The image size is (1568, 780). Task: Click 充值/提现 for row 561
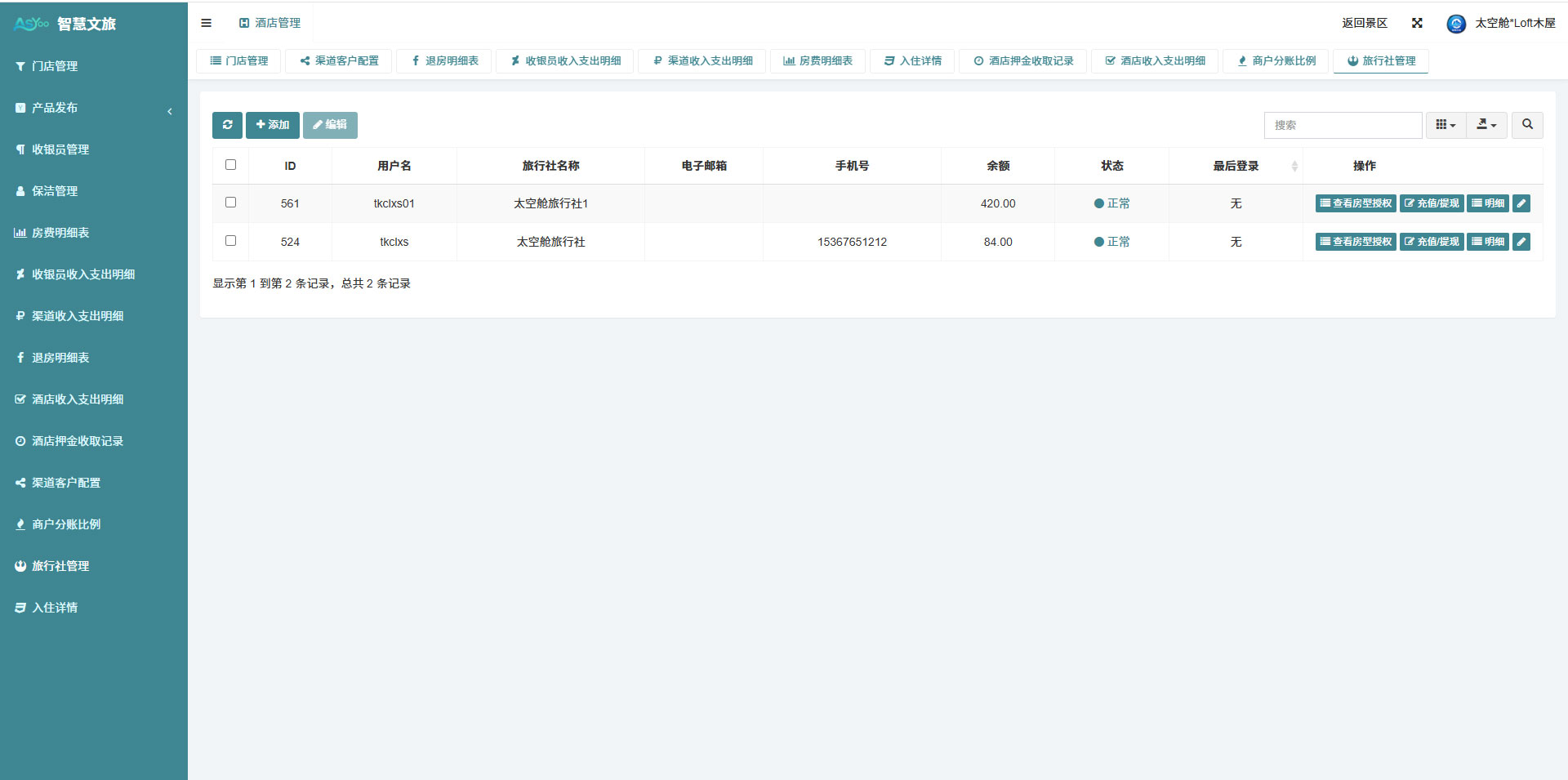tap(1432, 203)
